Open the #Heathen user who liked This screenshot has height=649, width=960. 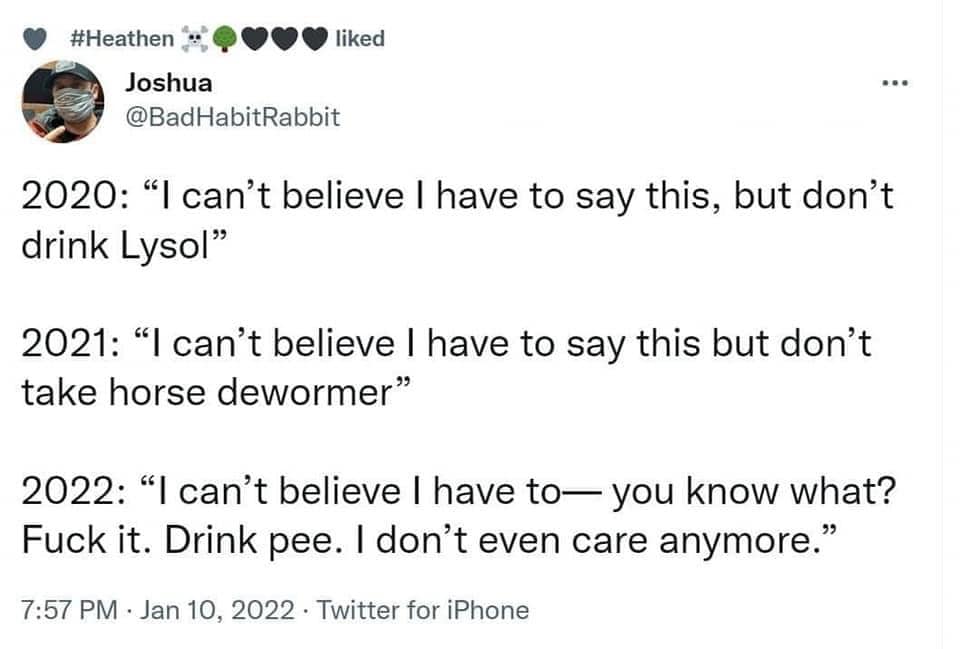tap(124, 39)
